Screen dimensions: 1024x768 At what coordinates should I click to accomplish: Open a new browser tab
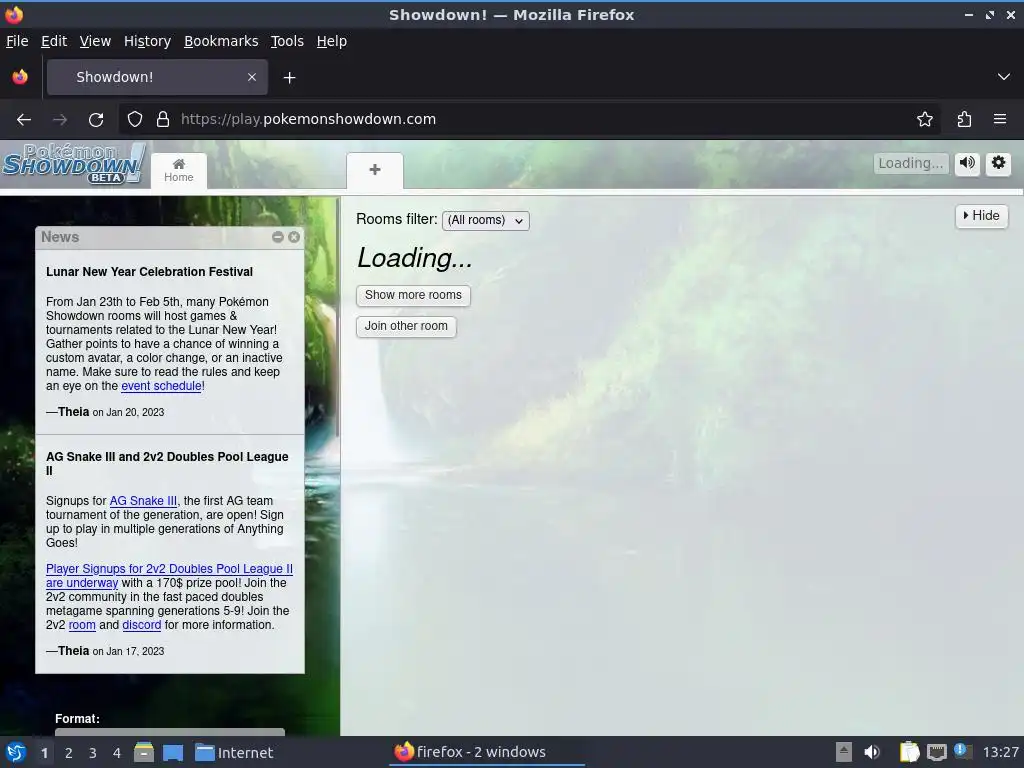(289, 78)
